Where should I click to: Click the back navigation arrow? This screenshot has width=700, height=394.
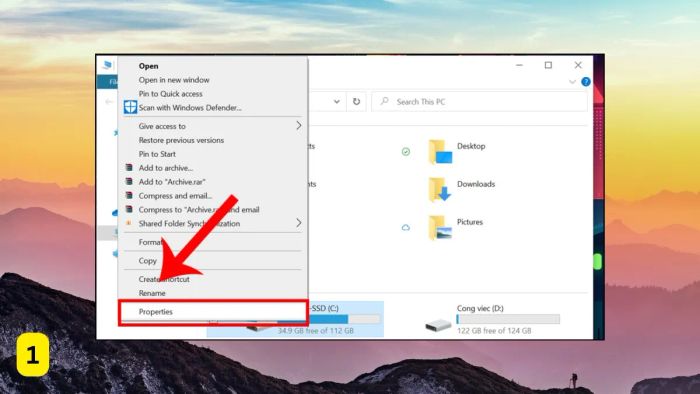[x=109, y=102]
